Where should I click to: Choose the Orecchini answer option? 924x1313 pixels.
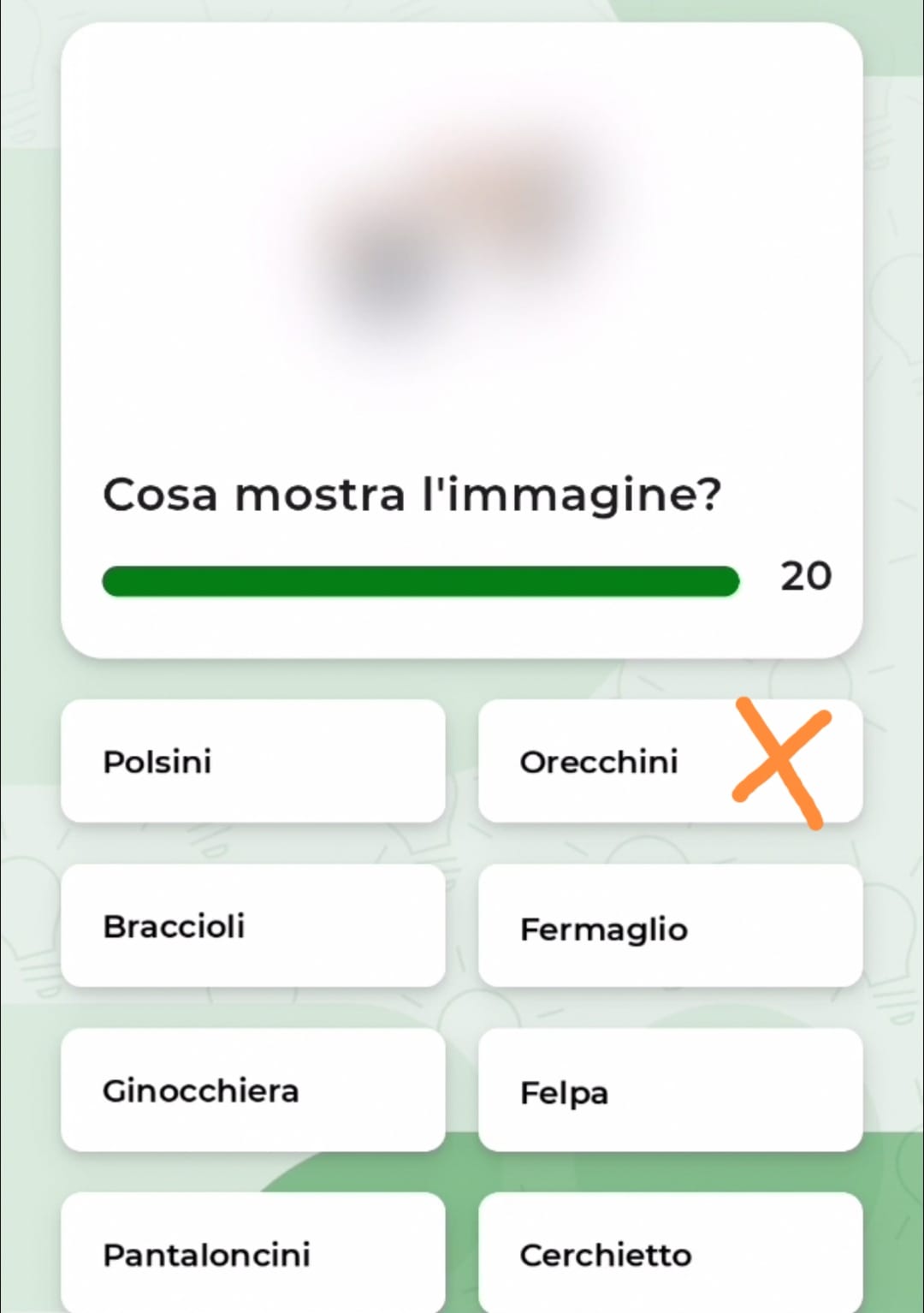point(670,761)
